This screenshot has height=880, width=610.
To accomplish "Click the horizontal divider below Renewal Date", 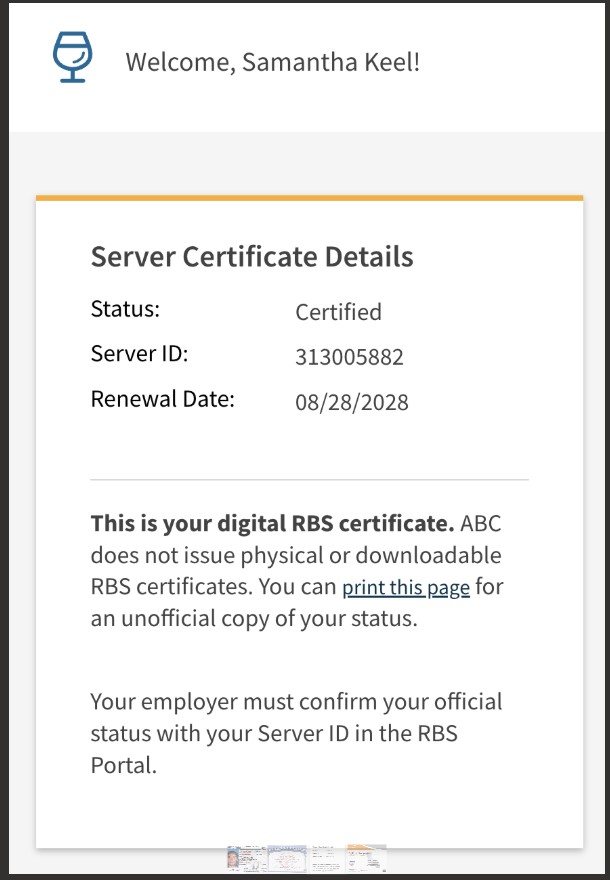I will tap(309, 480).
